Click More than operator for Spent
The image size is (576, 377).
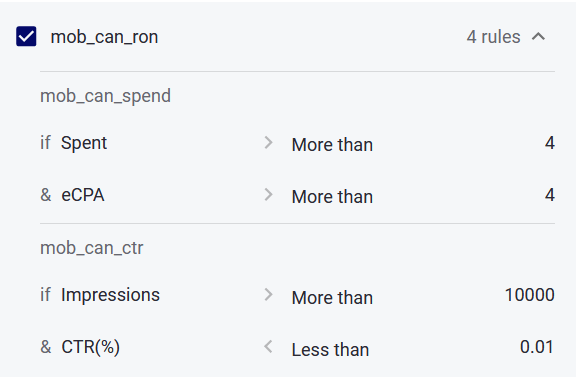tap(332, 144)
